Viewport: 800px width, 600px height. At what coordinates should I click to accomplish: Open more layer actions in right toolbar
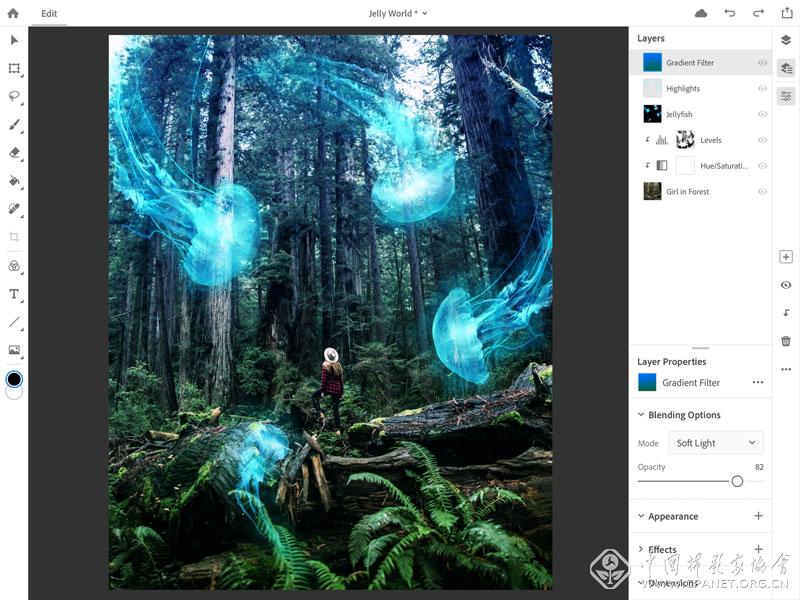pyautogui.click(x=786, y=369)
